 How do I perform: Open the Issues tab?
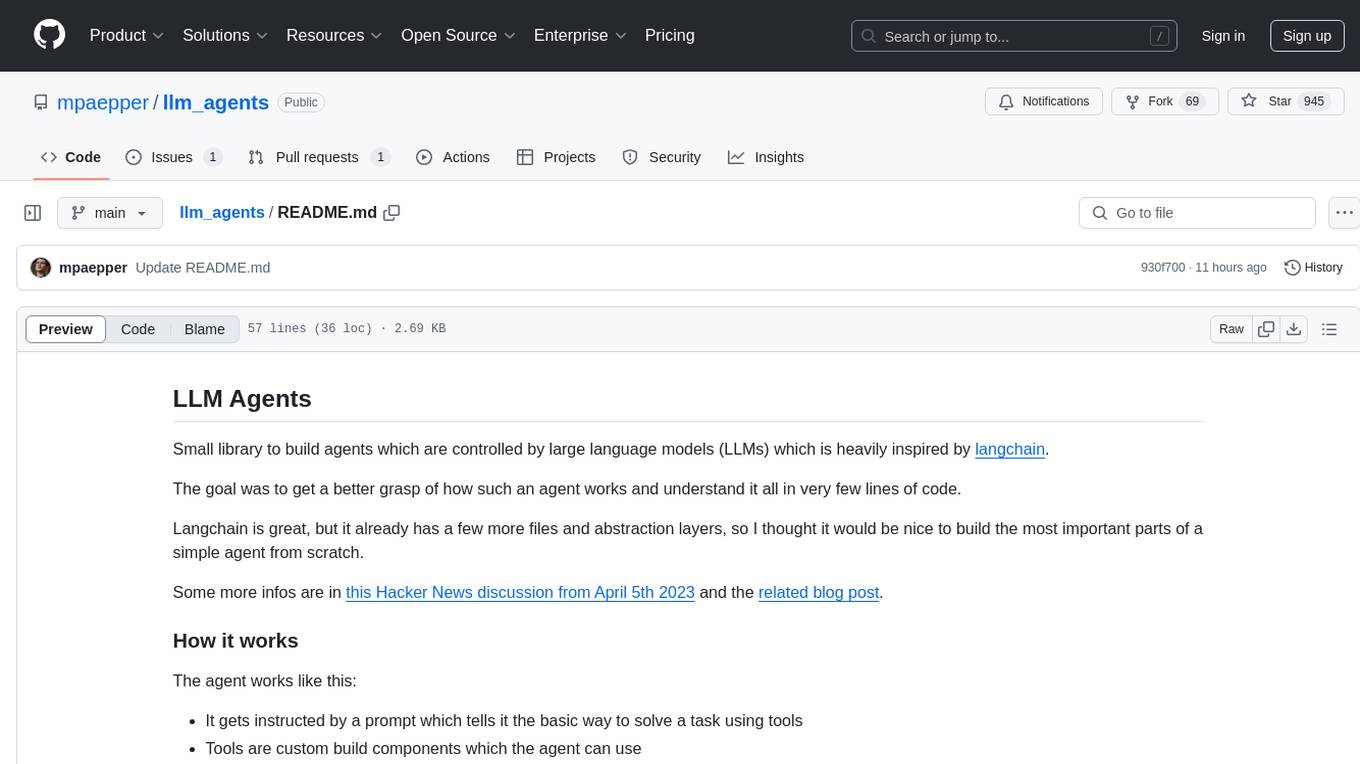174,157
